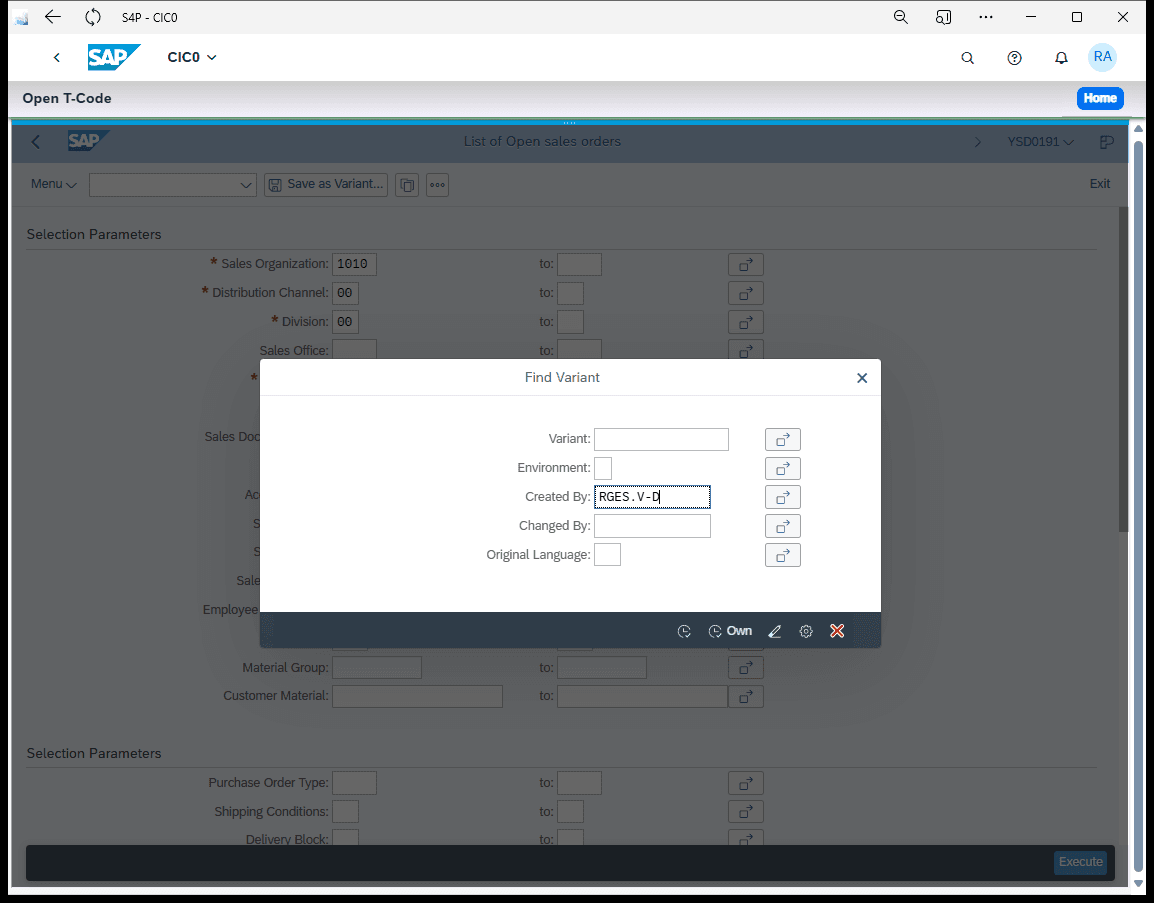
Task: Close the Find Variant dialog
Action: (862, 378)
